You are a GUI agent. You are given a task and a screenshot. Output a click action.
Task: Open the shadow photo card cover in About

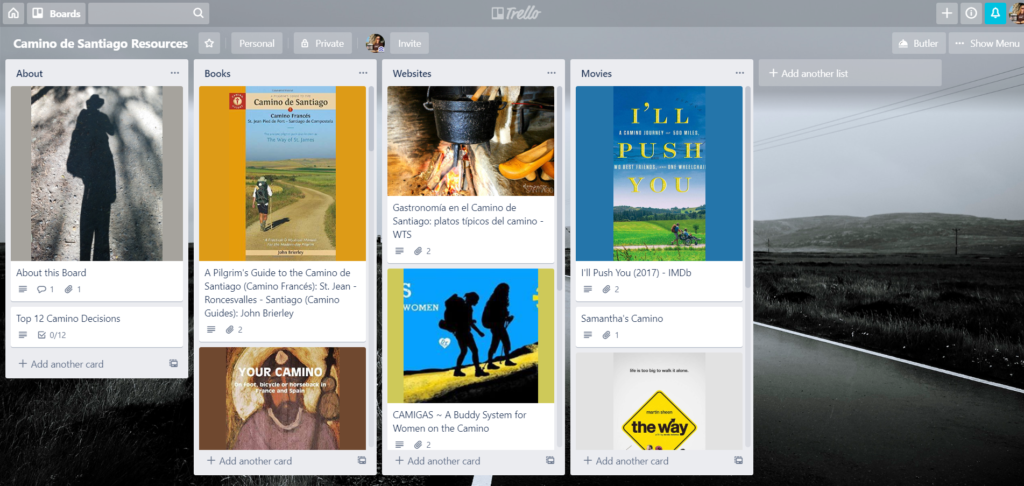pos(97,174)
